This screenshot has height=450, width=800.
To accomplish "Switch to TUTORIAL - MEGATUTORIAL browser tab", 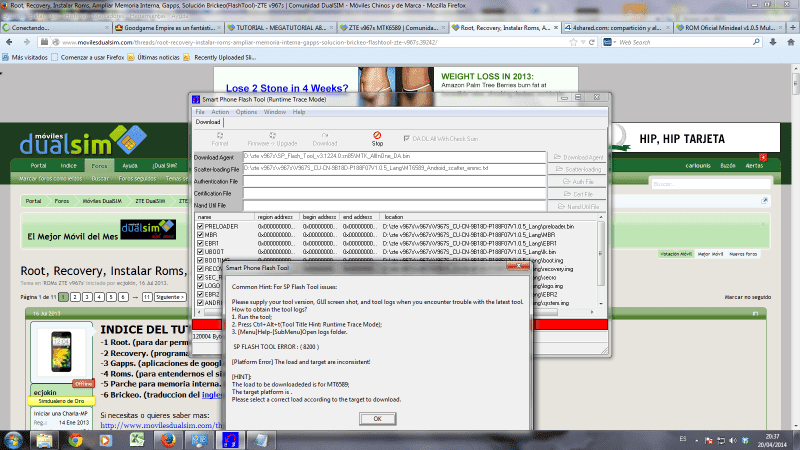I will point(280,28).
